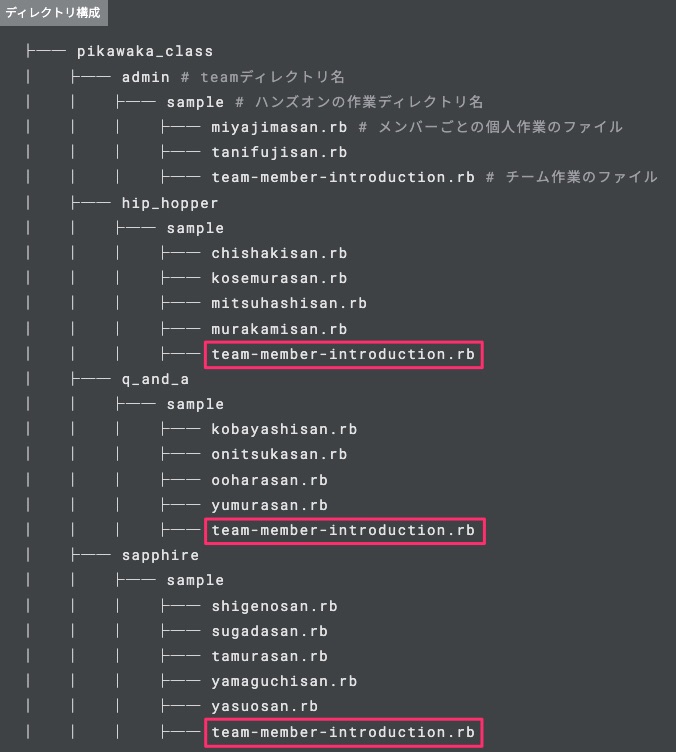Viewport: 676px width, 752px height.
Task: Open the sapphire directory
Action: (x=160, y=555)
